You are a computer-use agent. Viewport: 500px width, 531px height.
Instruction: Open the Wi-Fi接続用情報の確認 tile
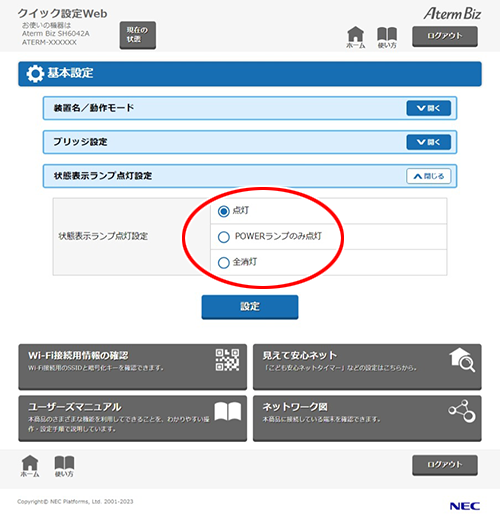tap(132, 367)
